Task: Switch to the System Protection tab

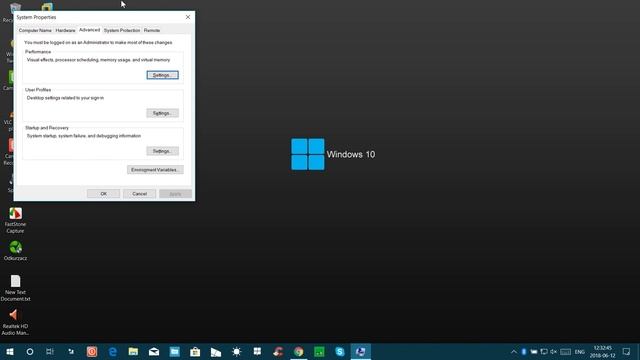Action: point(122,30)
